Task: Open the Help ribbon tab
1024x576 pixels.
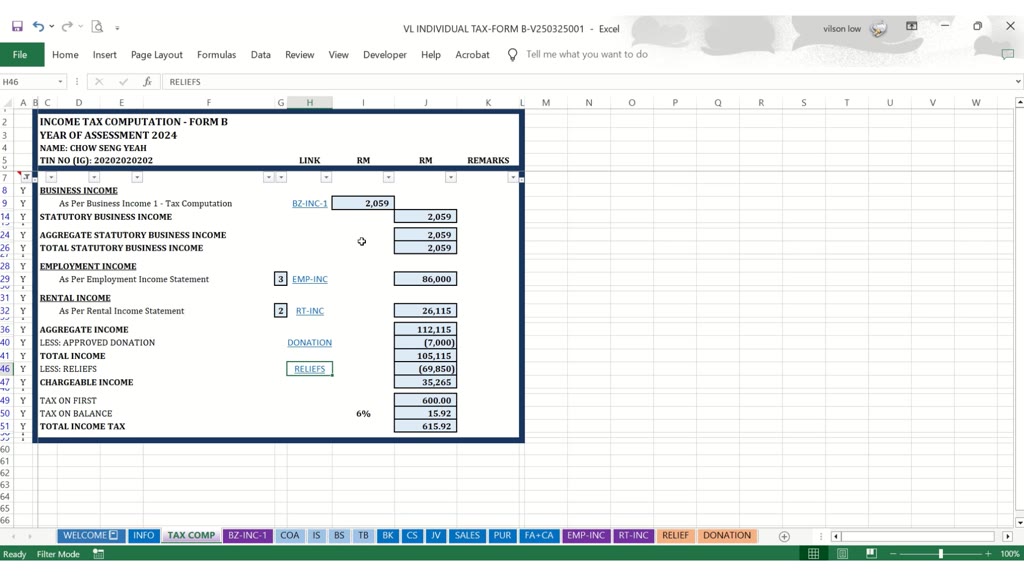Action: tap(431, 55)
